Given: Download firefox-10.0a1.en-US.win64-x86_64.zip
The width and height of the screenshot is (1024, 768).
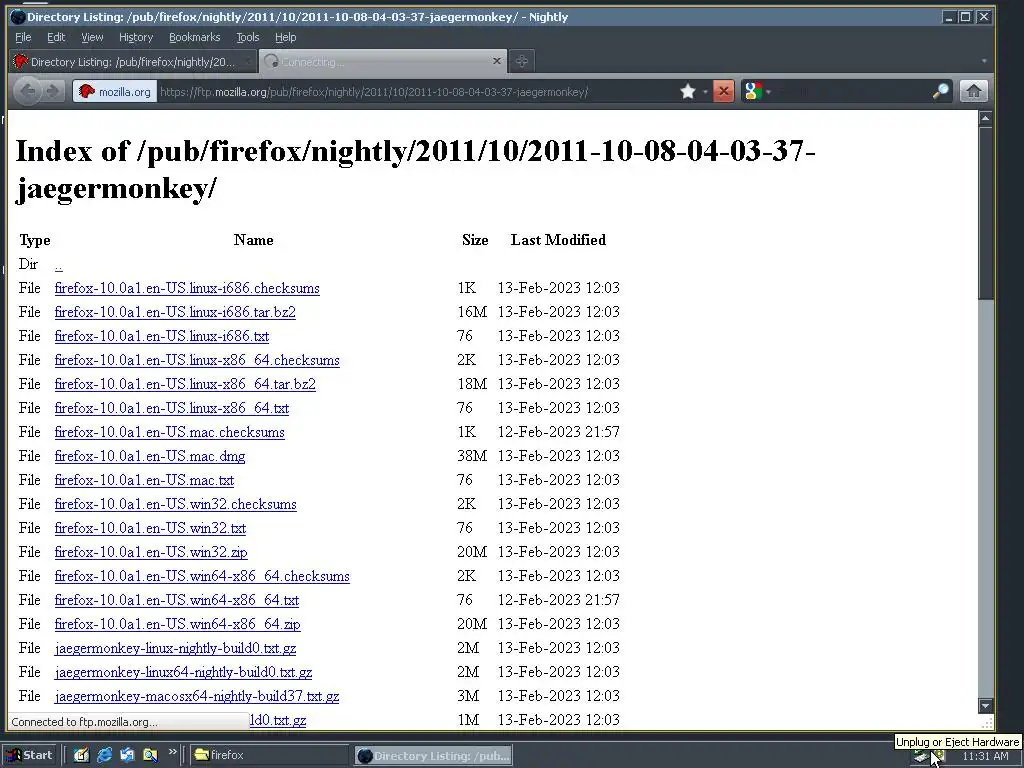Looking at the screenshot, I should [178, 624].
